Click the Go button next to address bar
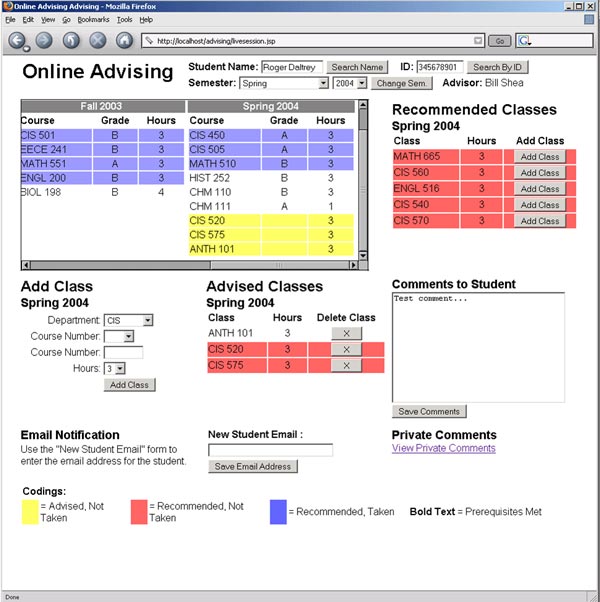The width and height of the screenshot is (600, 602). [x=499, y=41]
